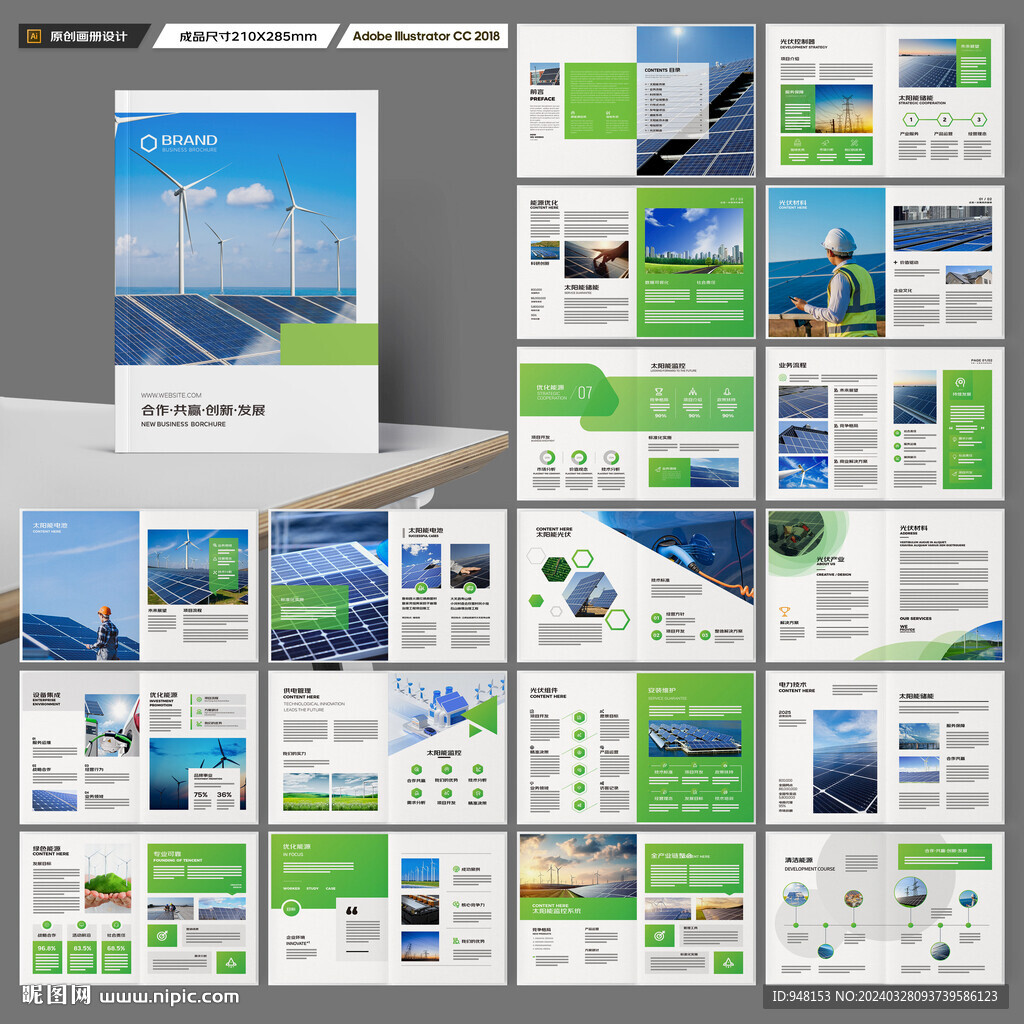The width and height of the screenshot is (1024, 1024).
Task: Click hexagon step number 3
Action: coord(978,120)
